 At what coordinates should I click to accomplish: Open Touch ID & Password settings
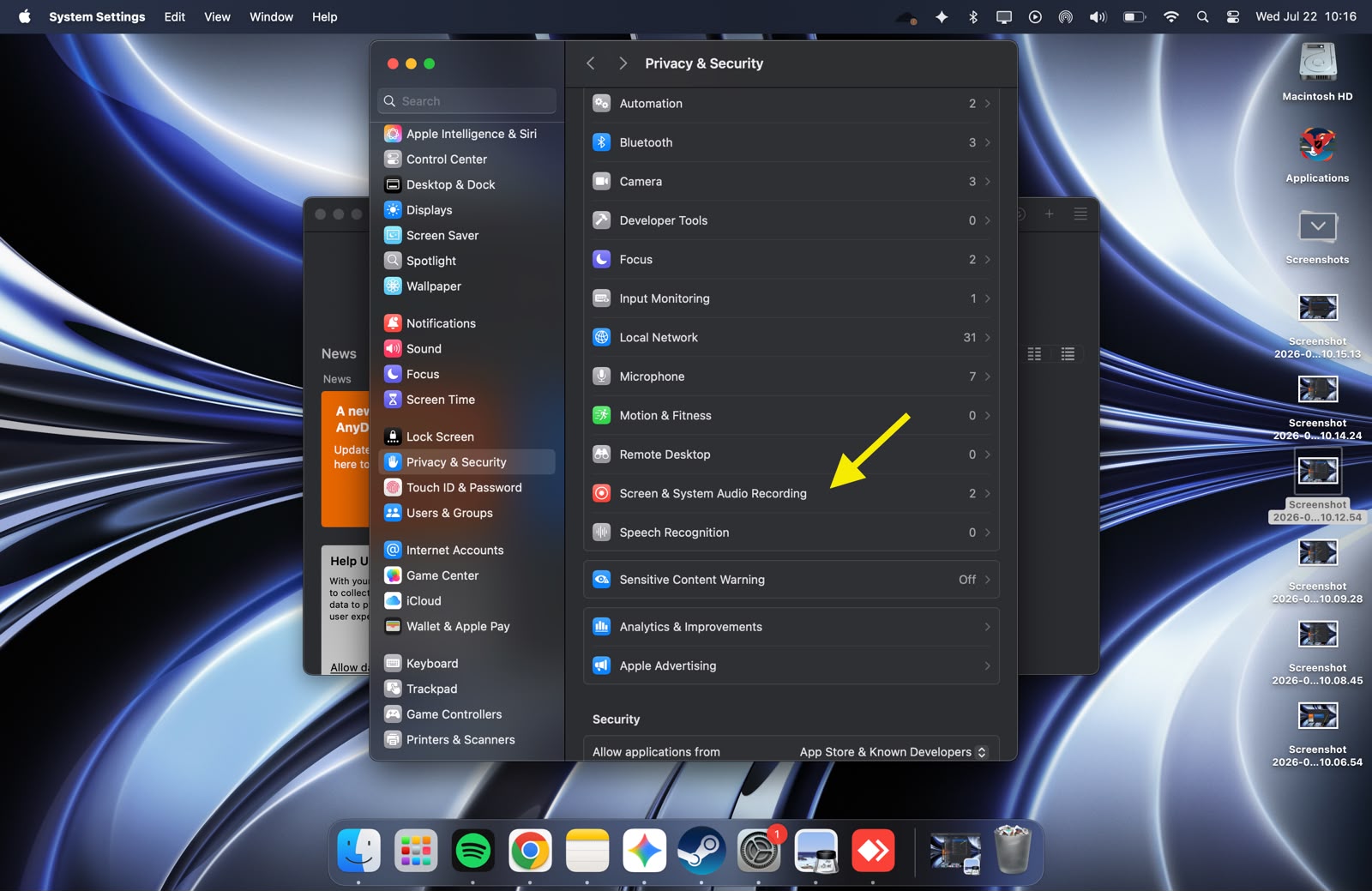coord(466,488)
